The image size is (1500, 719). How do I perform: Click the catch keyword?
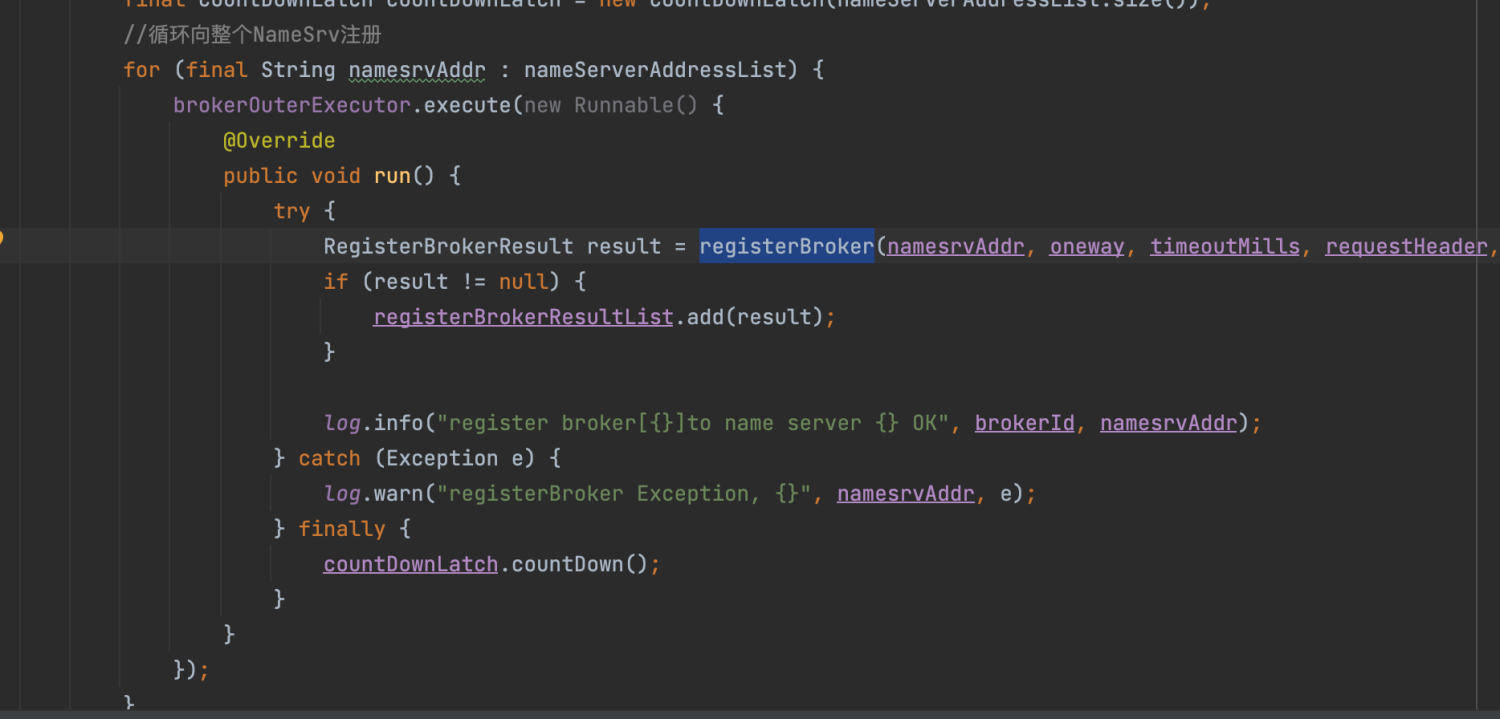329,458
